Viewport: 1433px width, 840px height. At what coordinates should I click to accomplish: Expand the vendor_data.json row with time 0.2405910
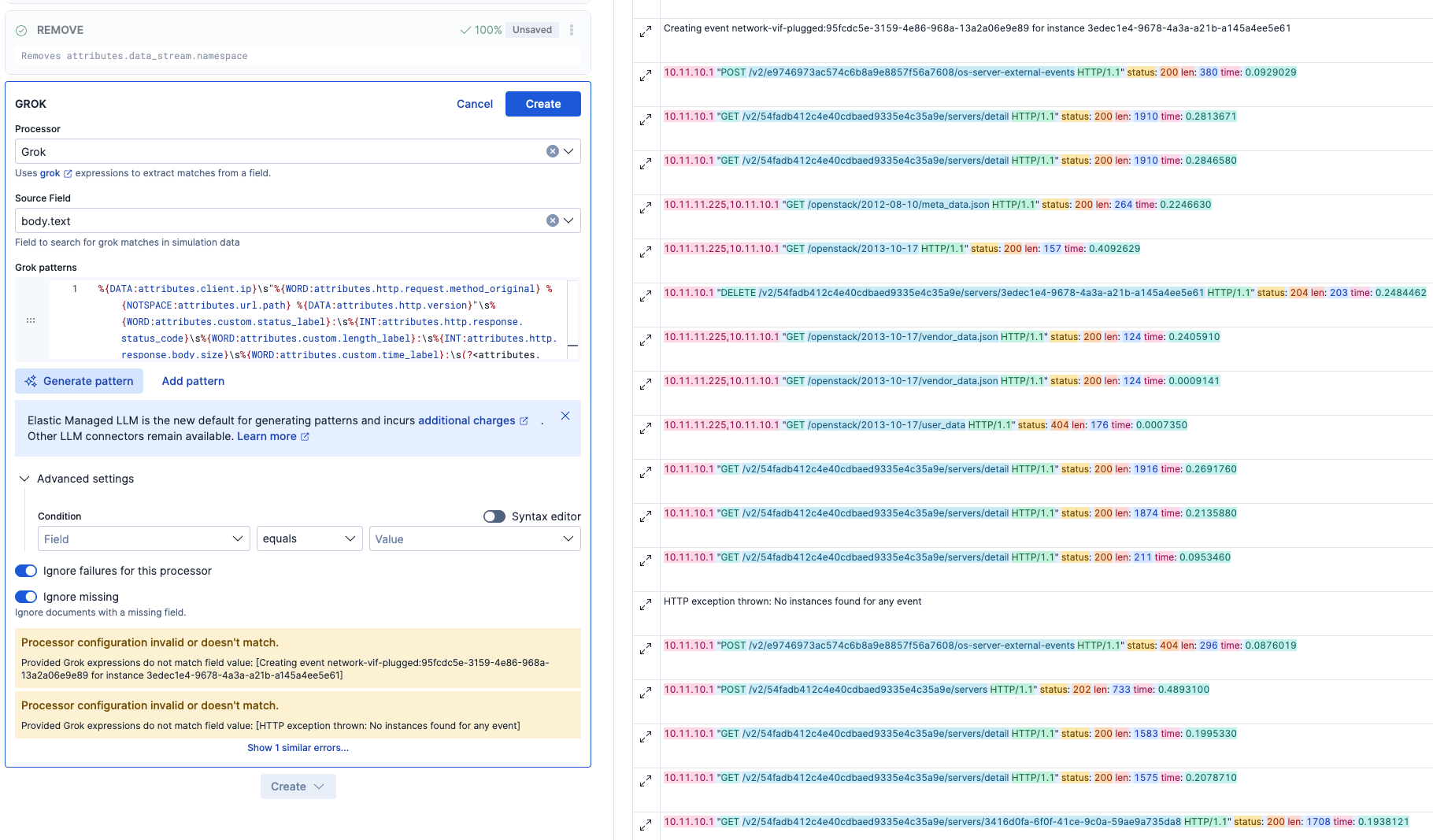coord(646,340)
